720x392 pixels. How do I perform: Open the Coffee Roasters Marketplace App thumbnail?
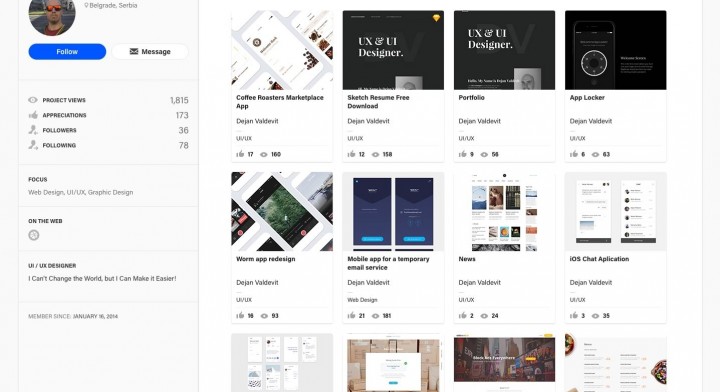282,50
